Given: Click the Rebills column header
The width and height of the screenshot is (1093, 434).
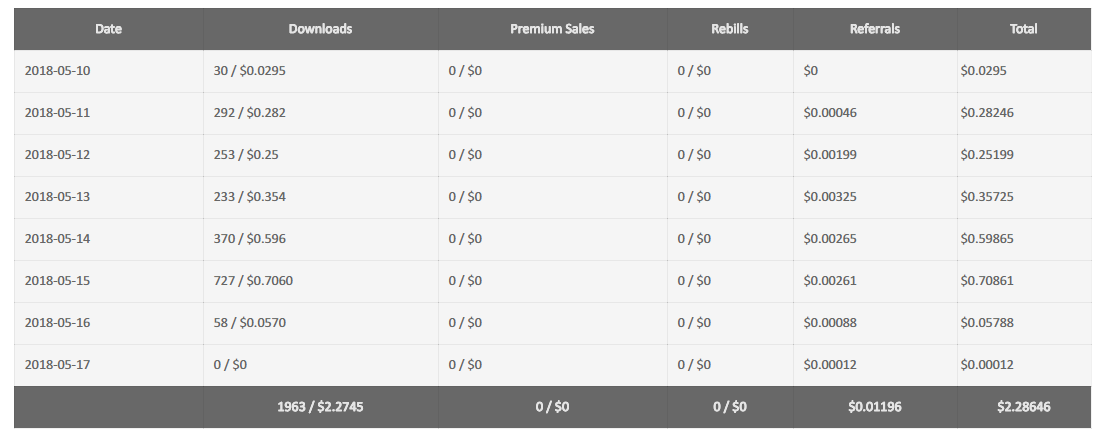Looking at the screenshot, I should pos(730,29).
